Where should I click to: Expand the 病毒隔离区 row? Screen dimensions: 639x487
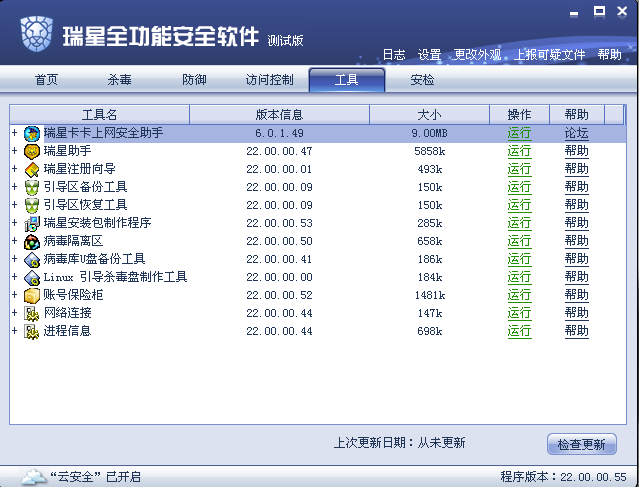coord(15,241)
